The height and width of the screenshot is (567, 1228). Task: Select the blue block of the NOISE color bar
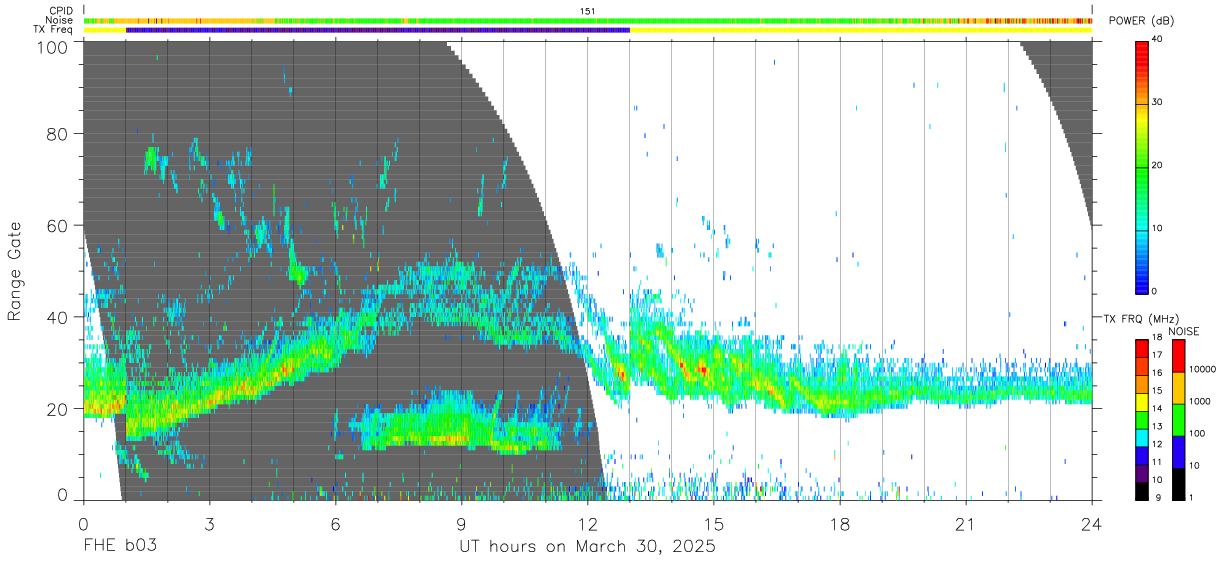click(1179, 452)
